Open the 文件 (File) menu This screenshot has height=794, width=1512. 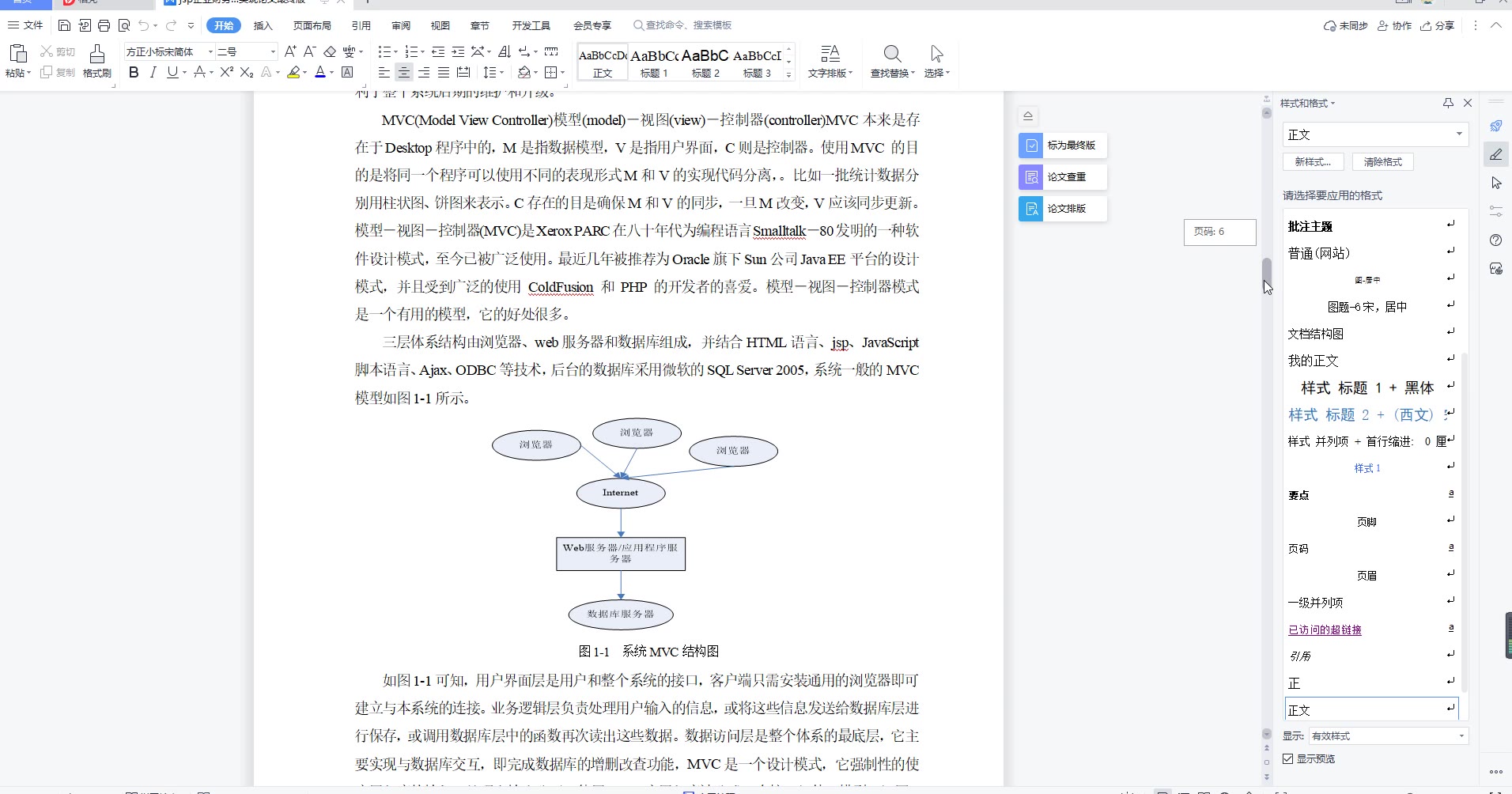click(26, 25)
